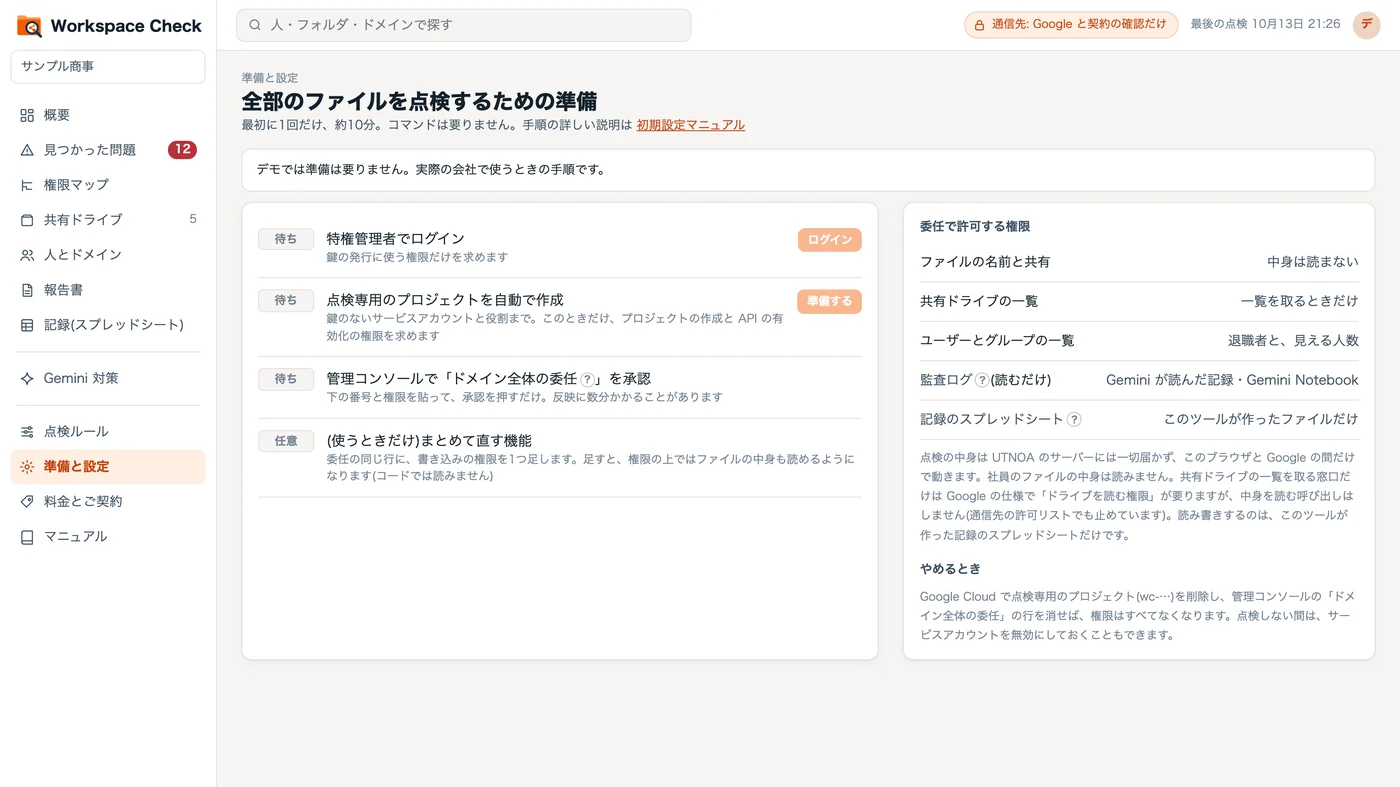Select 共有ドライブ in the sidebar
The width and height of the screenshot is (1400, 787).
coord(108,220)
